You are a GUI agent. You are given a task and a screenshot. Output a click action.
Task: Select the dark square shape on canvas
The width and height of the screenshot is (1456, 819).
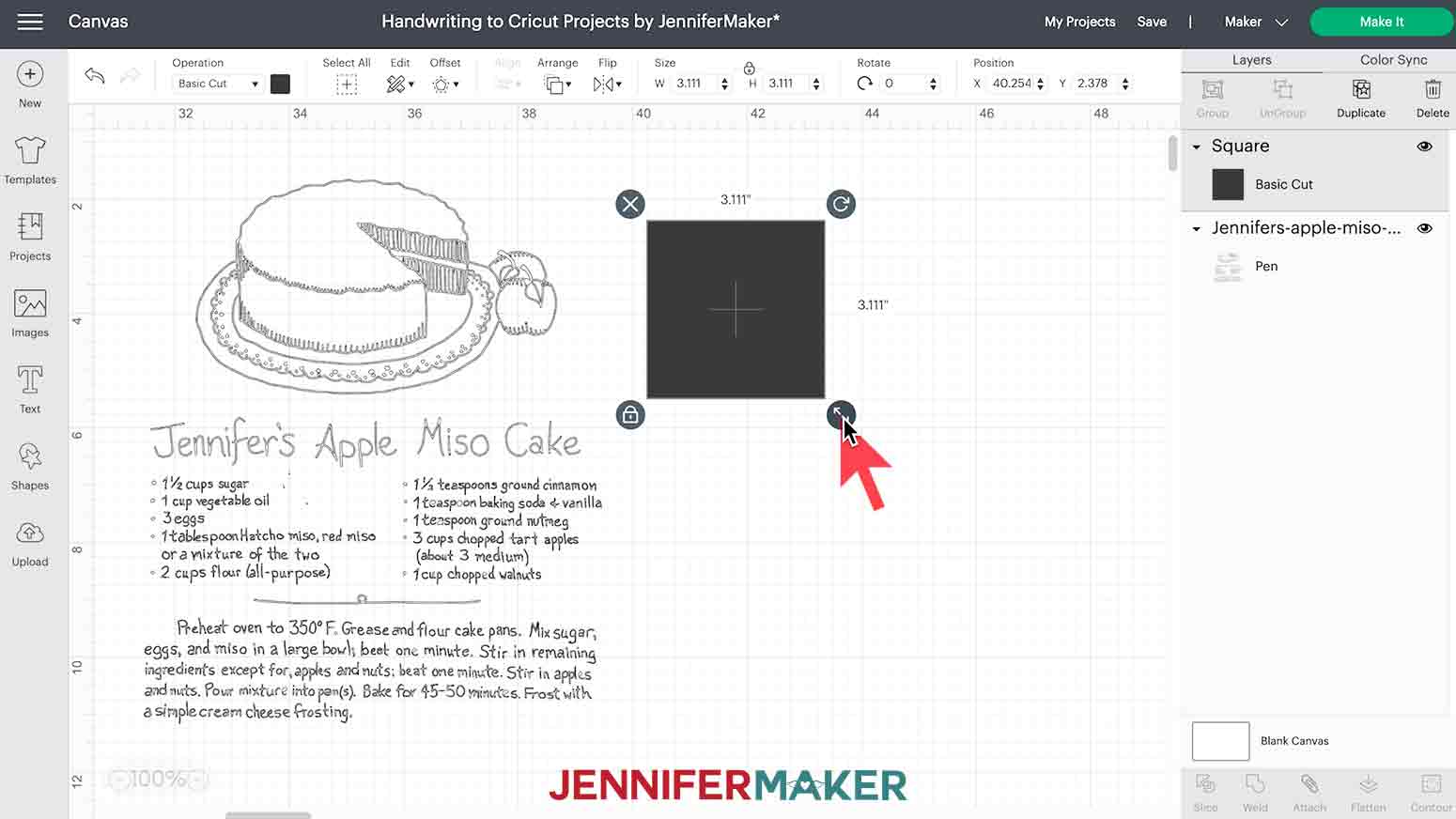coord(736,309)
